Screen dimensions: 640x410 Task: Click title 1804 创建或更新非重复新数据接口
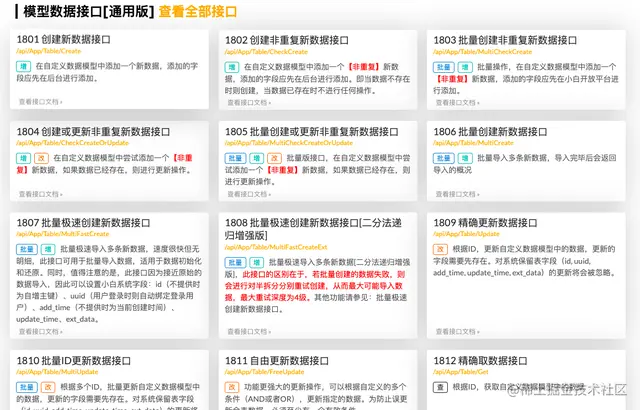[x=93, y=132]
